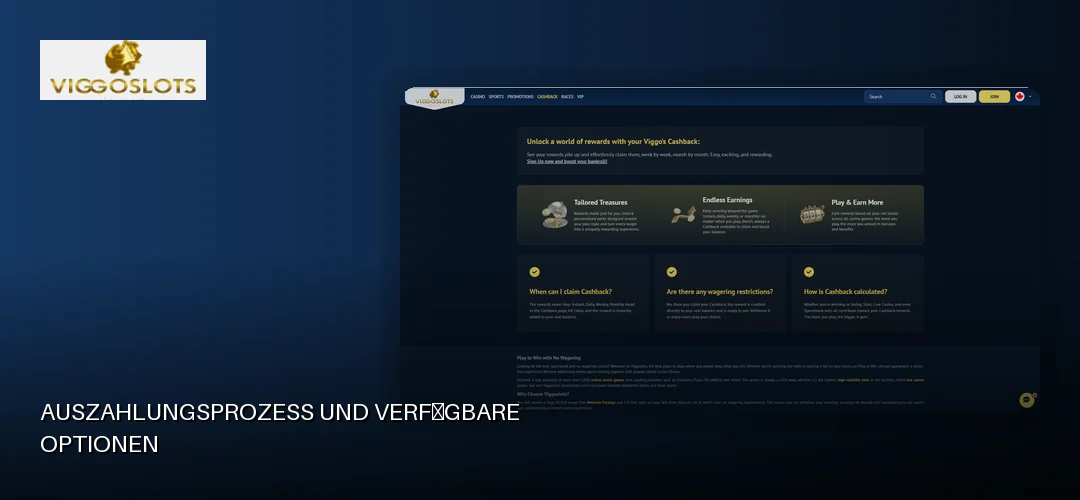Viewport: 1080px width, 500px height.
Task: Click the 'Unlock a world of rewards' heading
Action: (613, 141)
